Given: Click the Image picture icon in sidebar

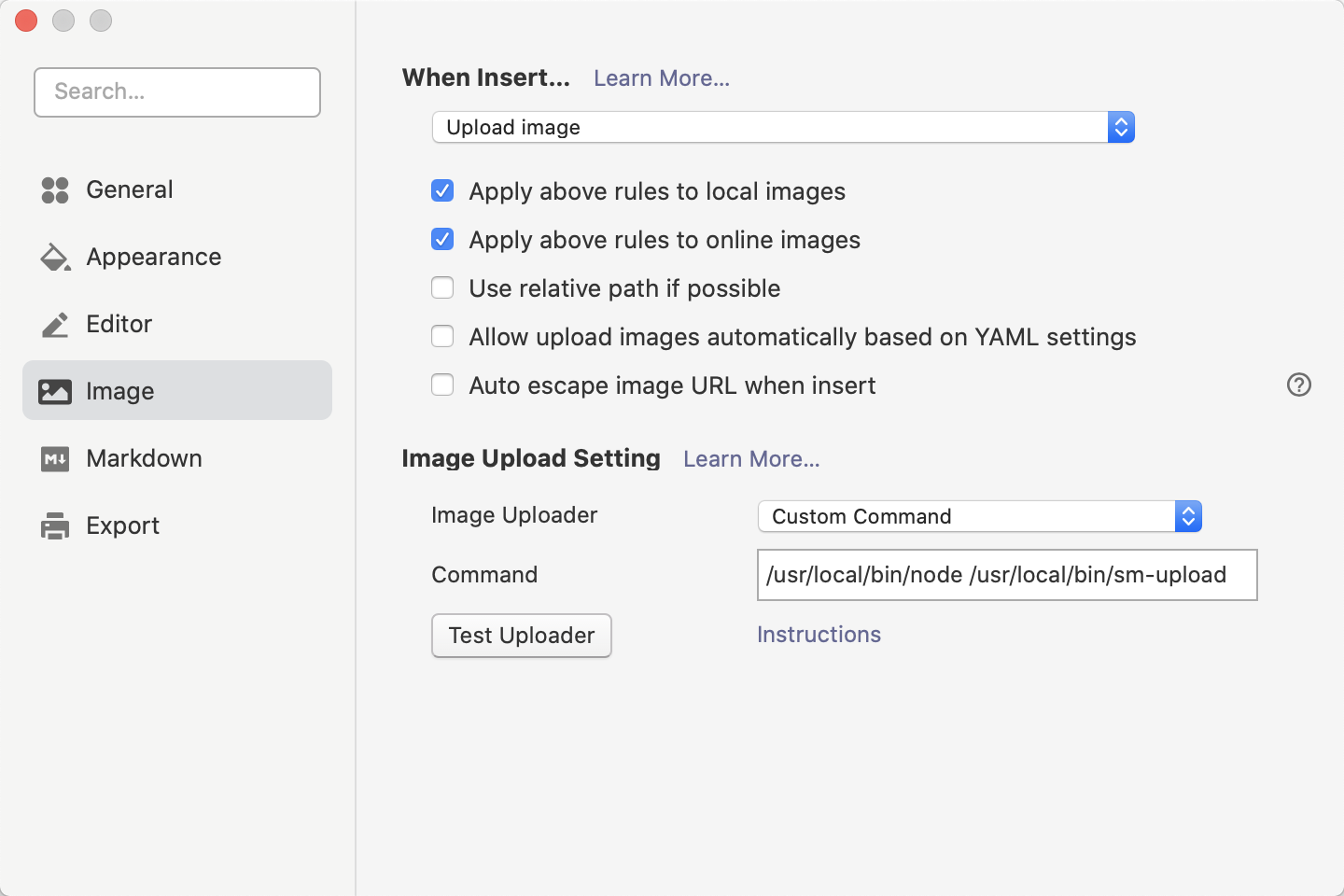Looking at the screenshot, I should pyautogui.click(x=55, y=392).
